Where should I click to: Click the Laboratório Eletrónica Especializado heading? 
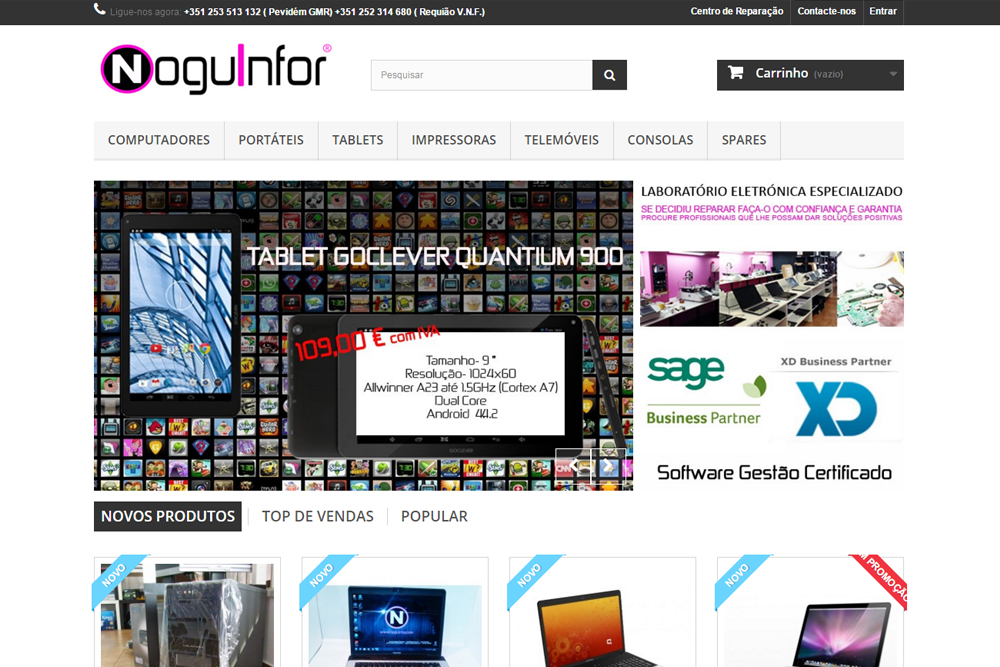click(772, 191)
